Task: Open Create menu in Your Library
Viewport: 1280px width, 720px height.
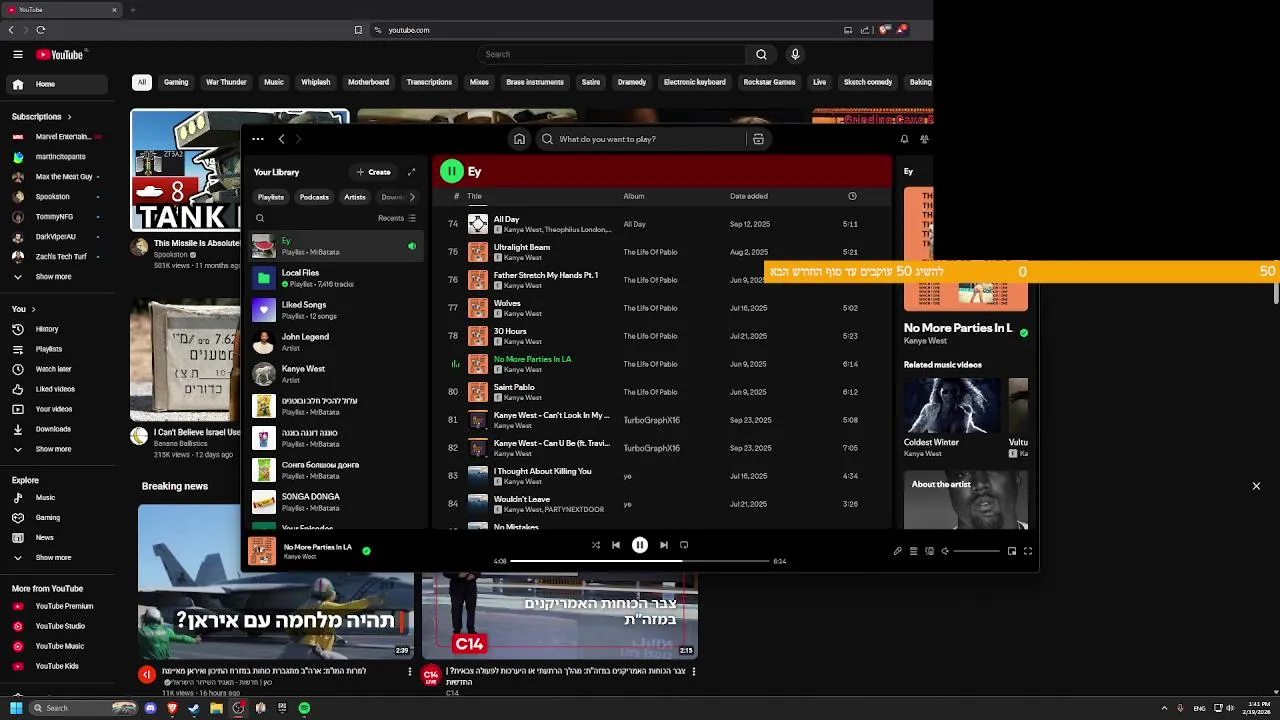Action: pos(373,172)
